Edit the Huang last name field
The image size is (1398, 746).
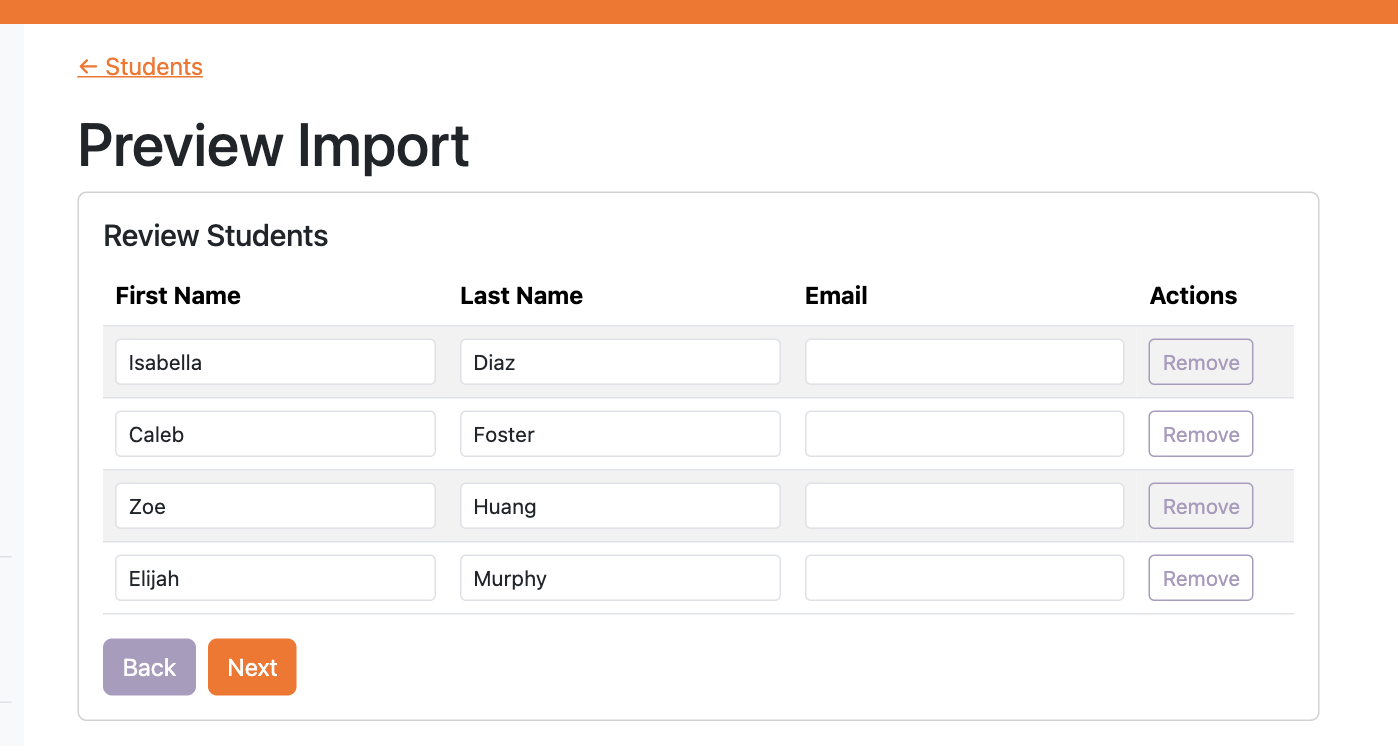(x=620, y=506)
